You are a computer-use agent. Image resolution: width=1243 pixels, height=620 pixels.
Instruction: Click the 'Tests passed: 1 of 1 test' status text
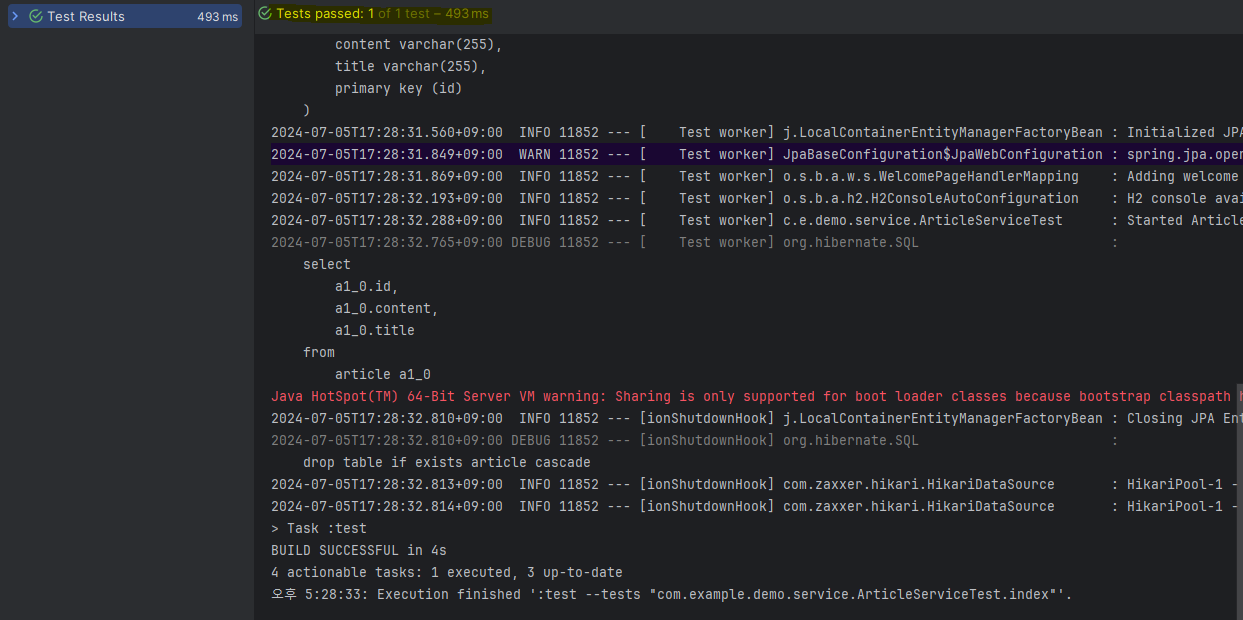(383, 14)
